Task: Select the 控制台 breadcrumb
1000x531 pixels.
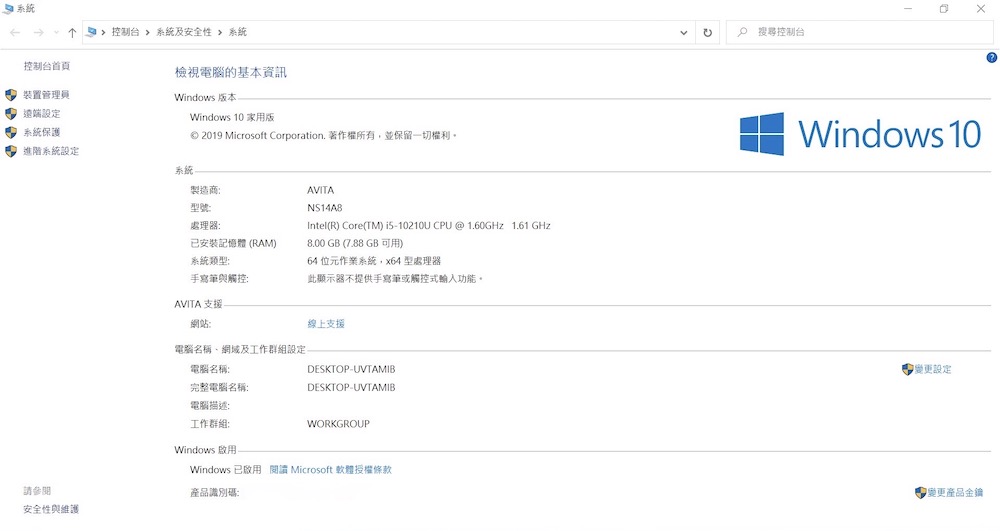Action: tap(126, 32)
